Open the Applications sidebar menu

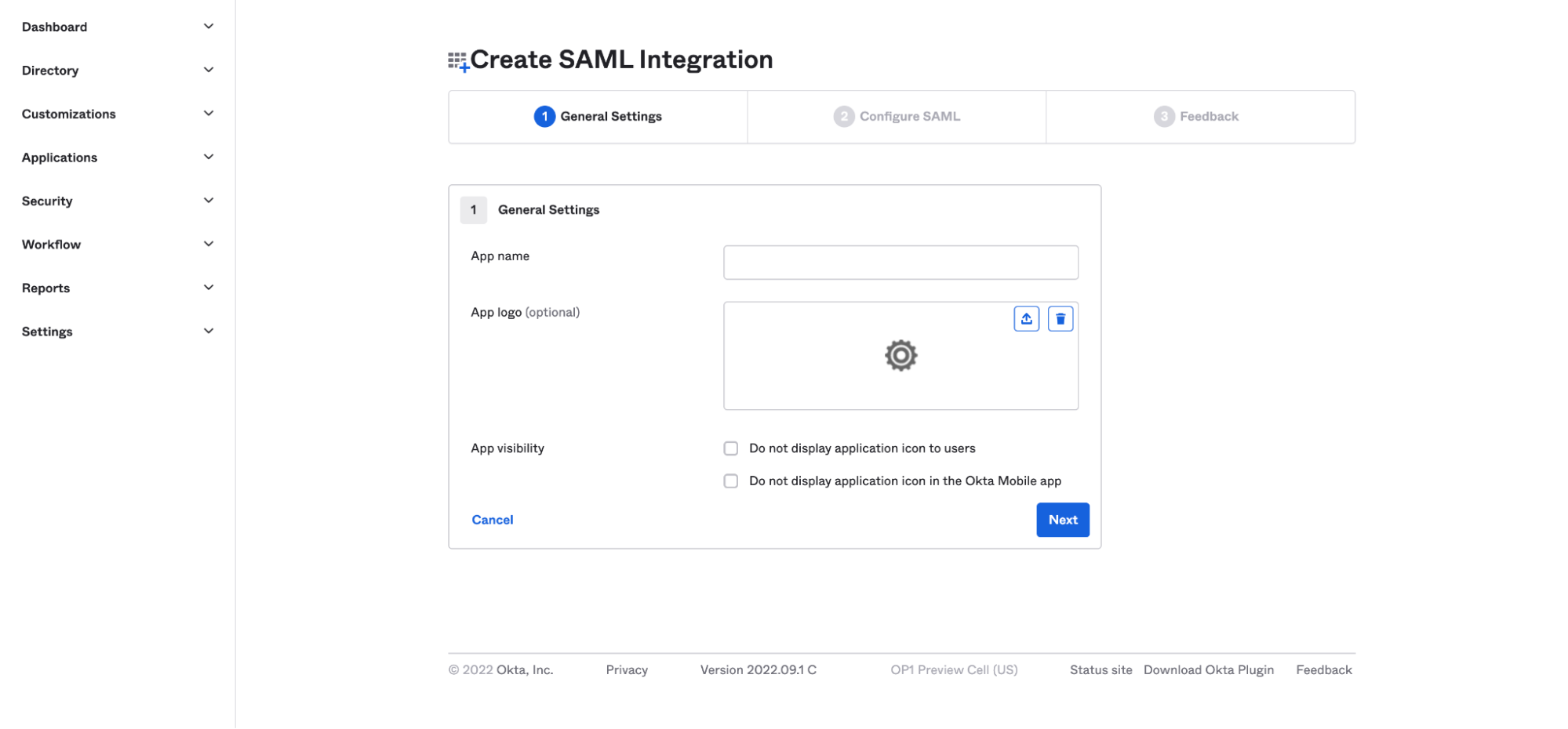coord(60,158)
